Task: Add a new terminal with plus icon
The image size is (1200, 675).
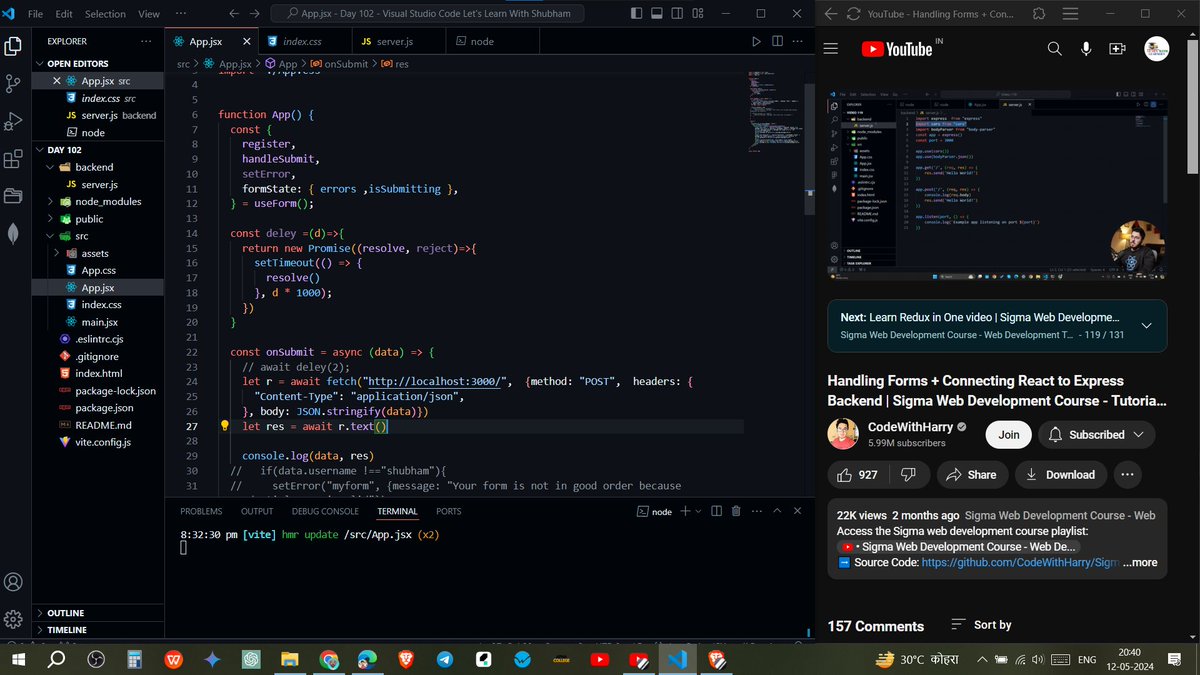Action: click(685, 511)
